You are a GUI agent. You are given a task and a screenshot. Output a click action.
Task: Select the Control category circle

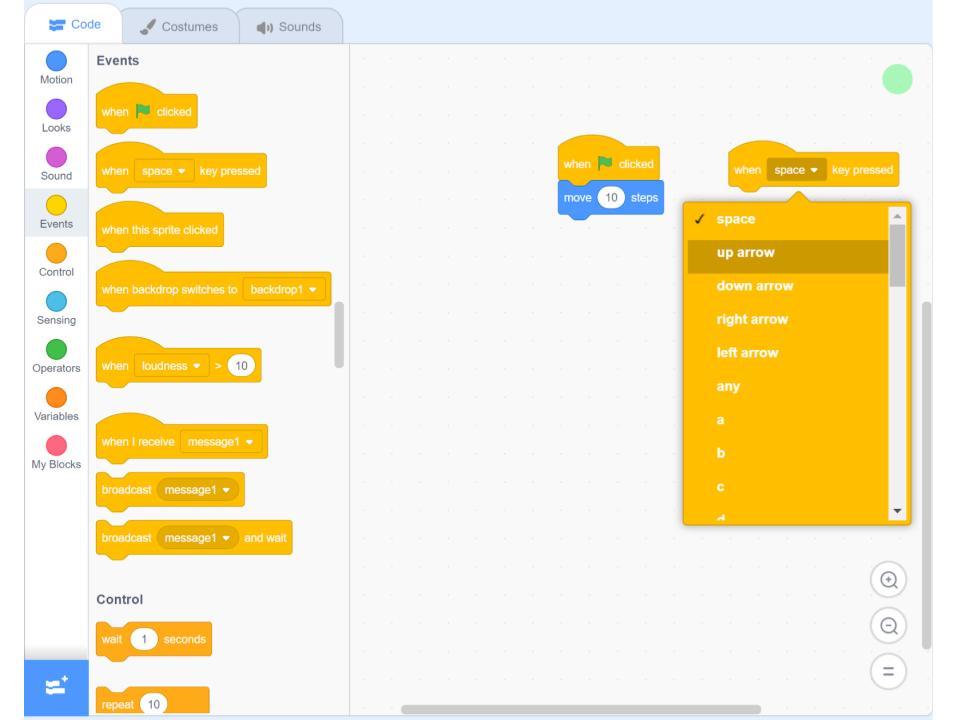point(56,253)
